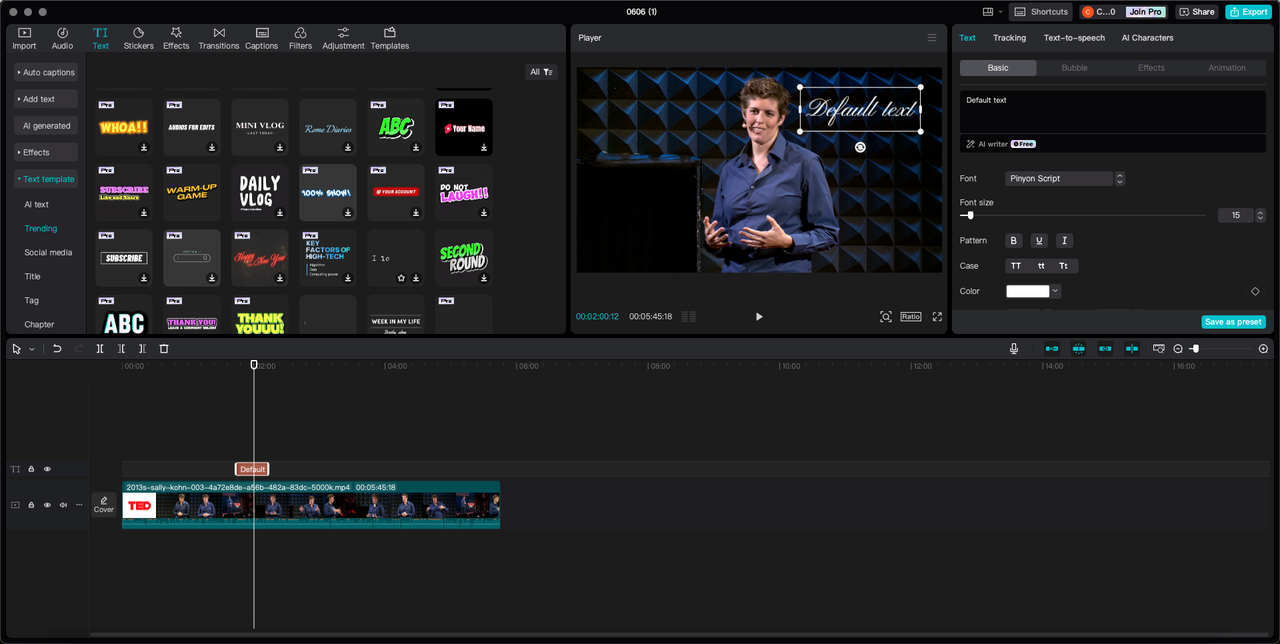Open the Filters panel
The width and height of the screenshot is (1280, 644).
[300, 39]
